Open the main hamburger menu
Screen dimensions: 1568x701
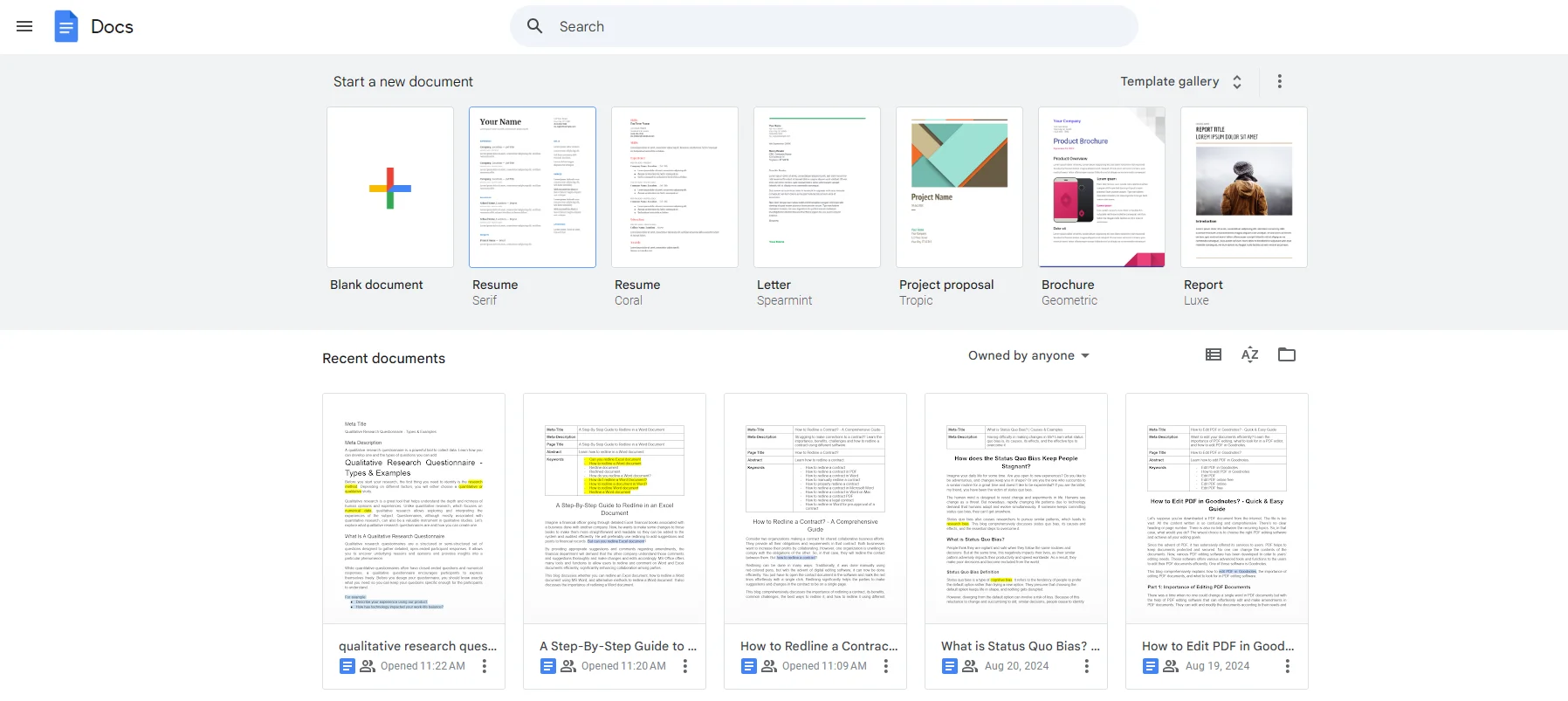(24, 26)
